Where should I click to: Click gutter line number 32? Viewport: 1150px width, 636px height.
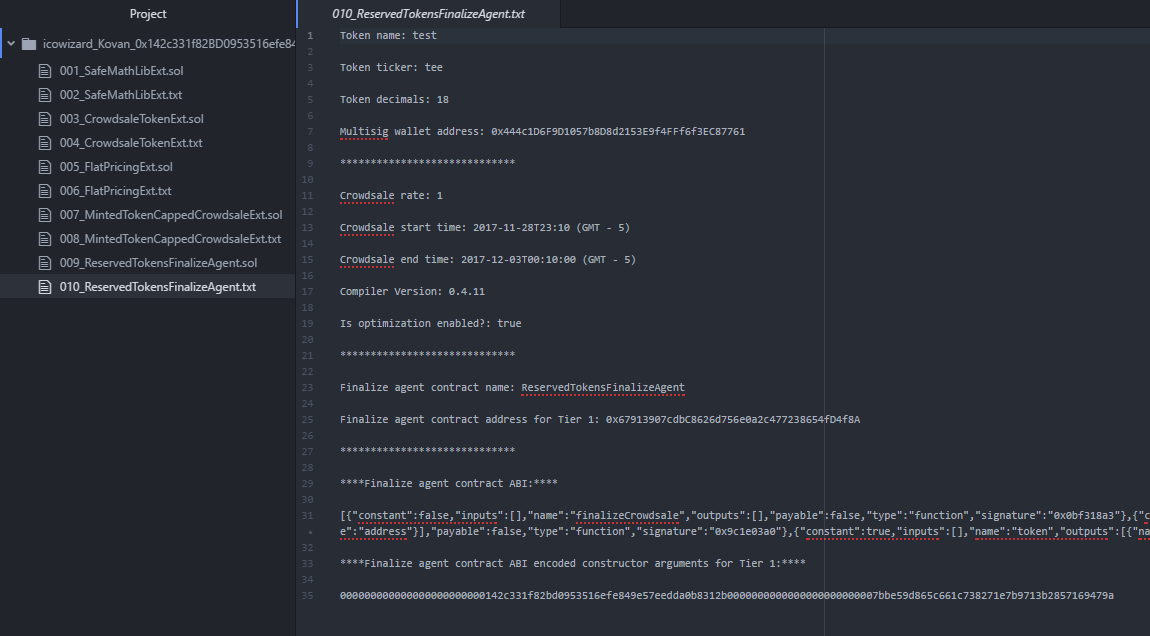307,548
